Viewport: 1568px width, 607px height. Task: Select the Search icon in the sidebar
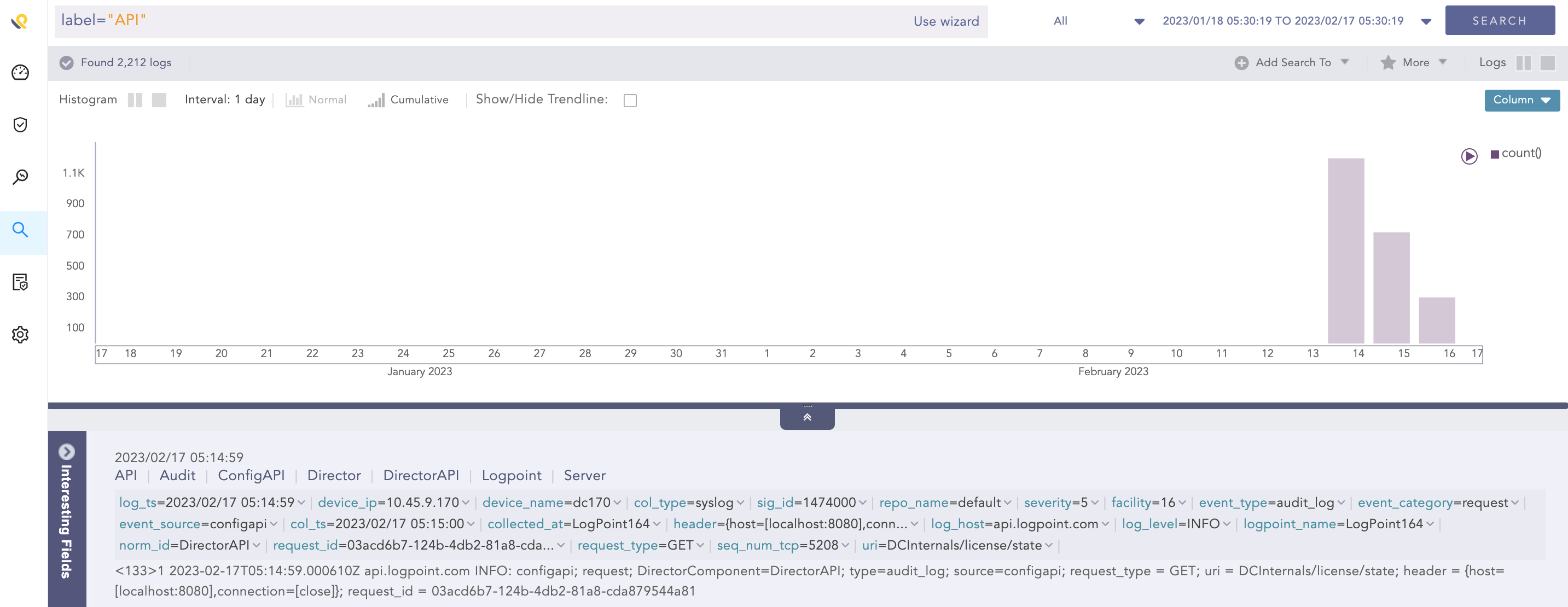click(20, 230)
